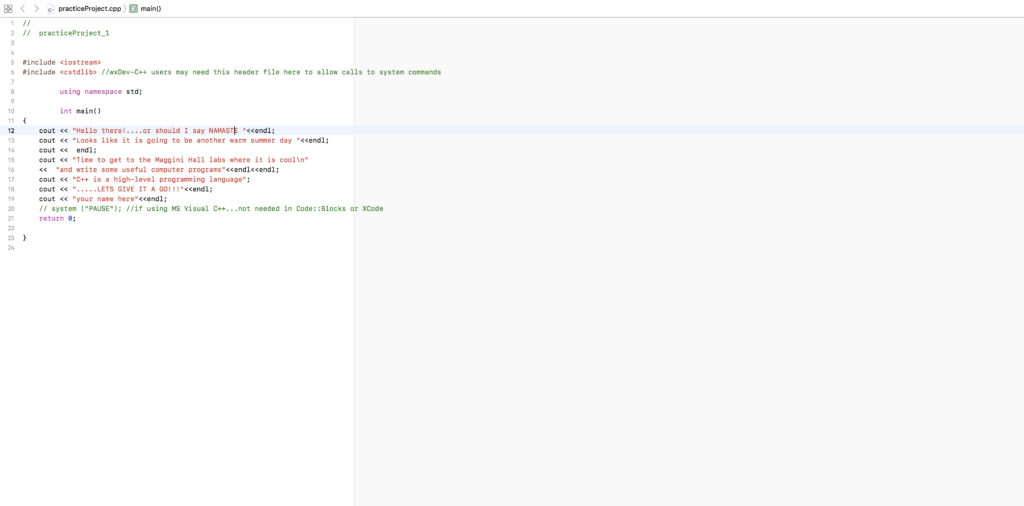Click the closing brace on line 23
1024x506 pixels.
pyautogui.click(x=25, y=238)
